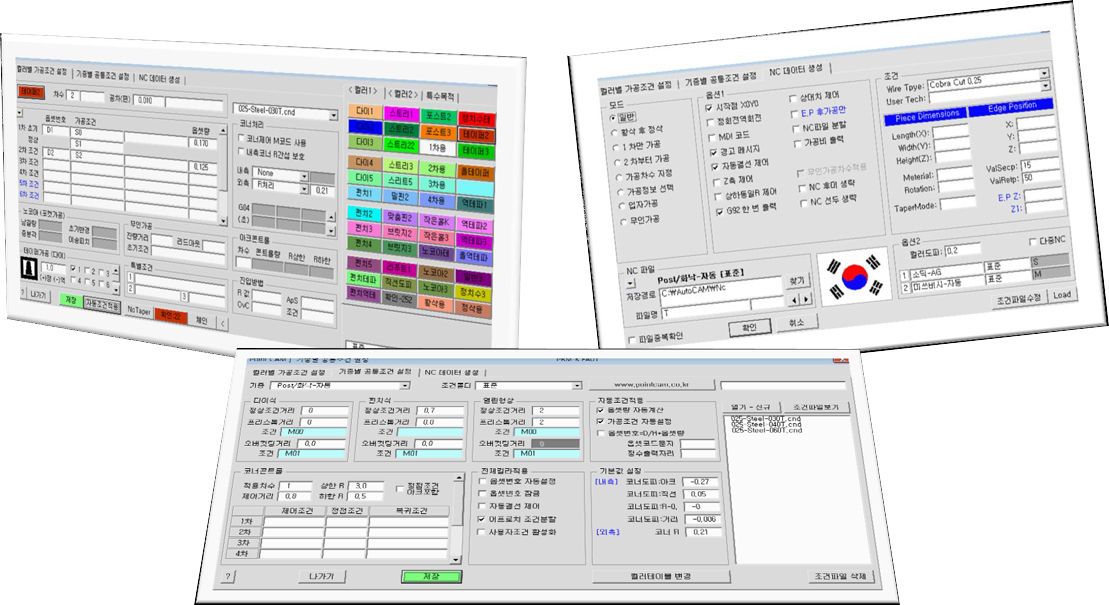
Task: Pick the 3차용 color button
Action: tap(437, 185)
